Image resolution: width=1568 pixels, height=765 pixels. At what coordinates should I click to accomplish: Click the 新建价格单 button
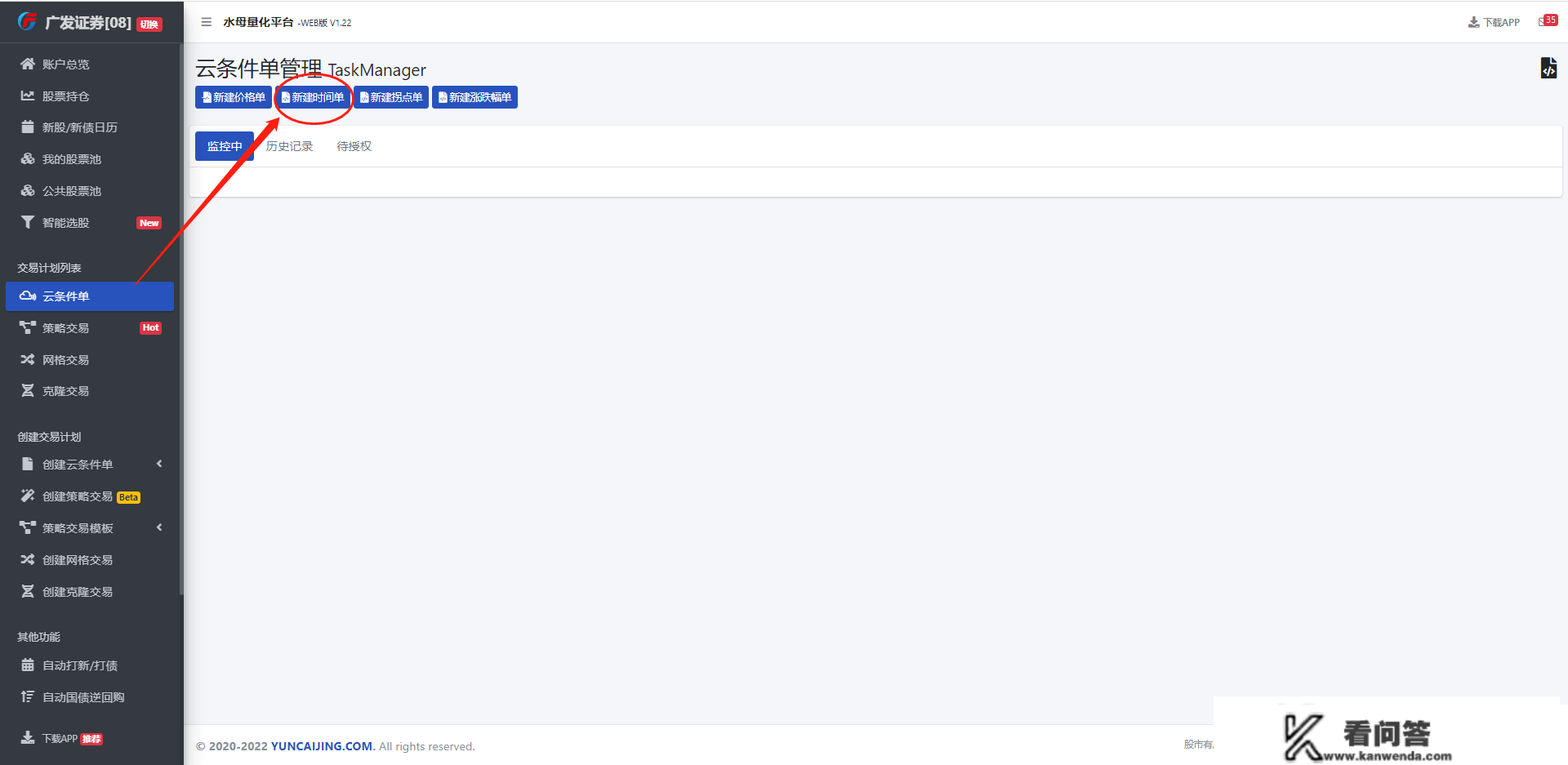click(x=234, y=97)
